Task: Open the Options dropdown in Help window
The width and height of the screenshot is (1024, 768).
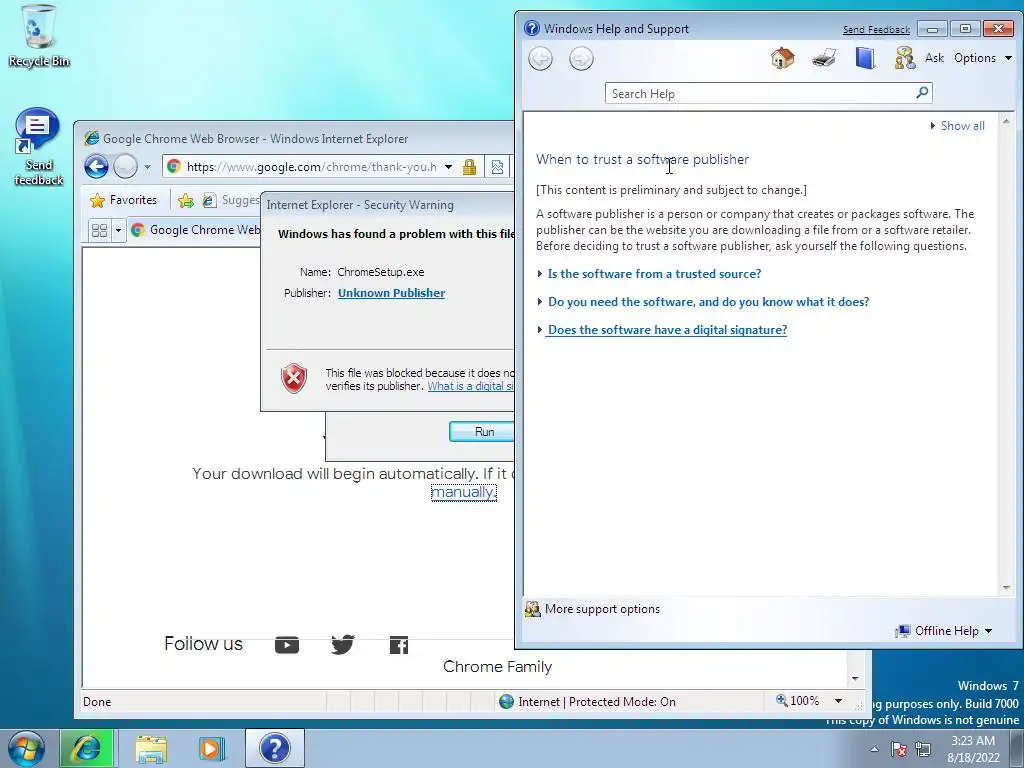Action: (x=983, y=58)
